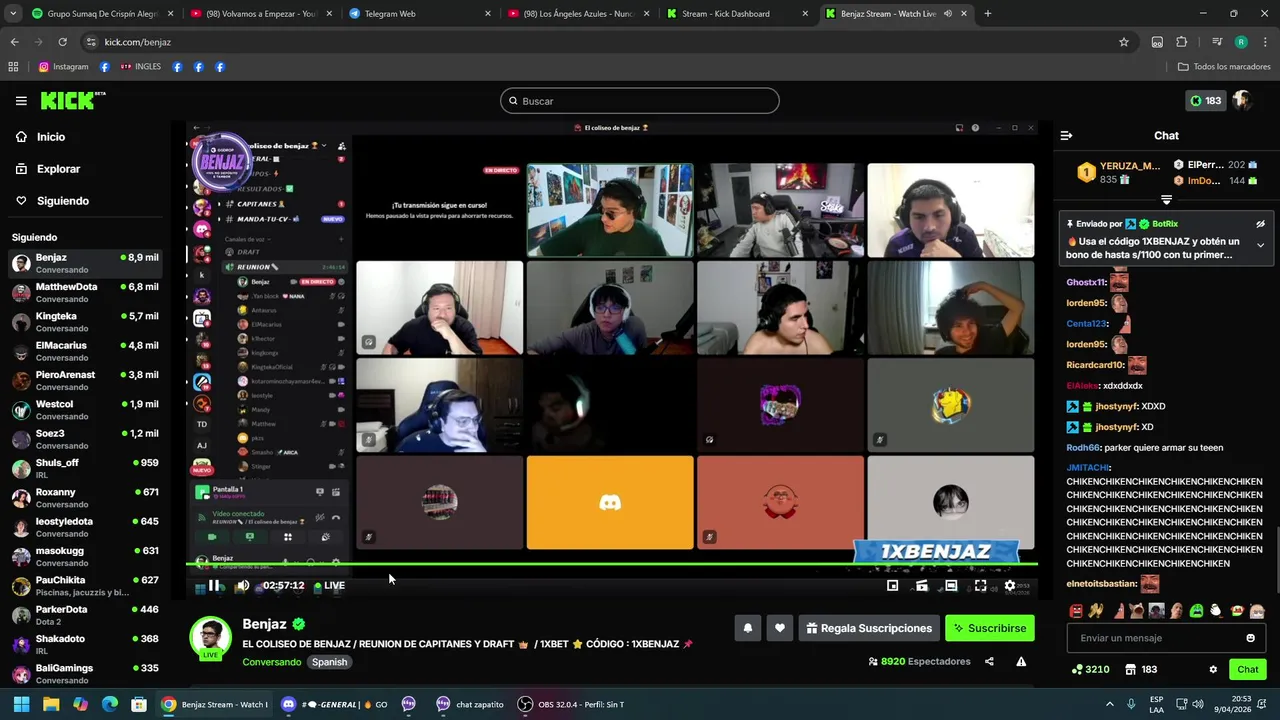The image size is (1280, 720).
Task: Click the Kick logo
Action: [72, 100]
